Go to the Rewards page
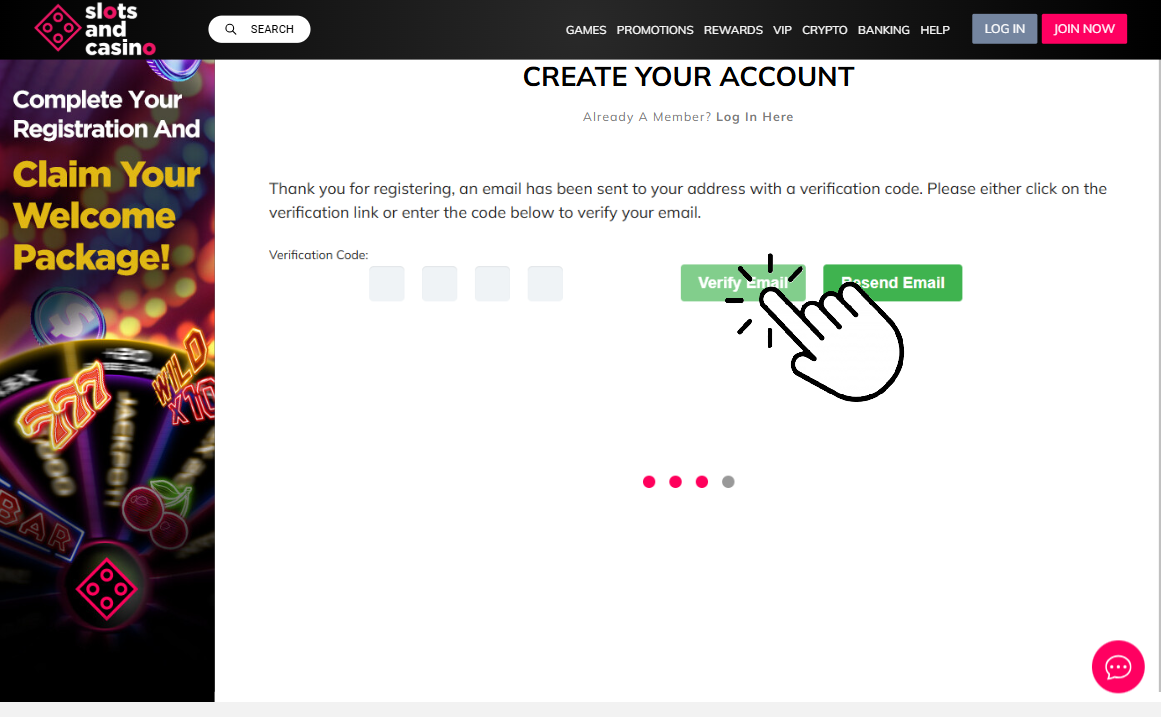 (733, 30)
